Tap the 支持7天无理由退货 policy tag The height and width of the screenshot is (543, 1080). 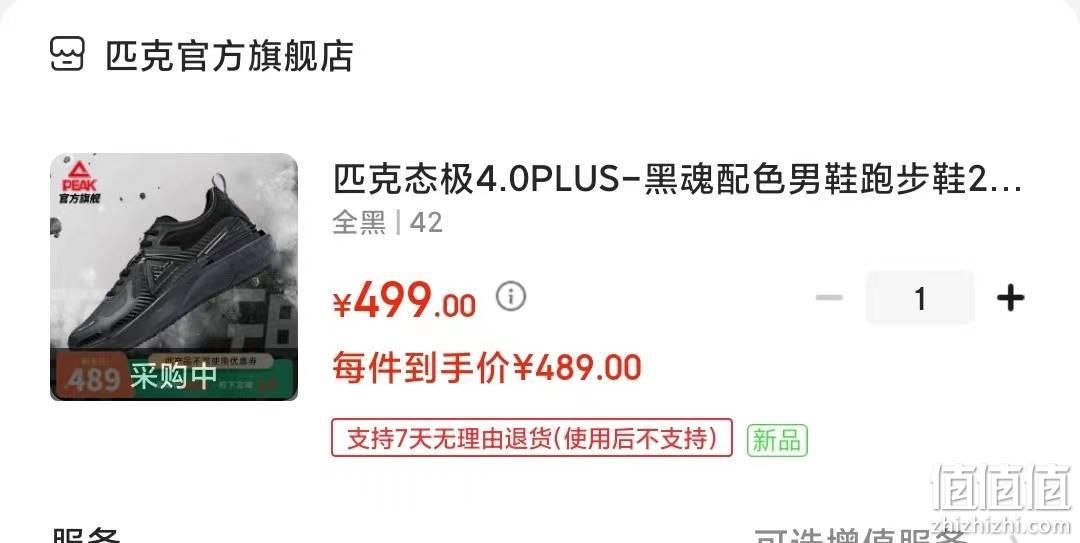click(532, 438)
